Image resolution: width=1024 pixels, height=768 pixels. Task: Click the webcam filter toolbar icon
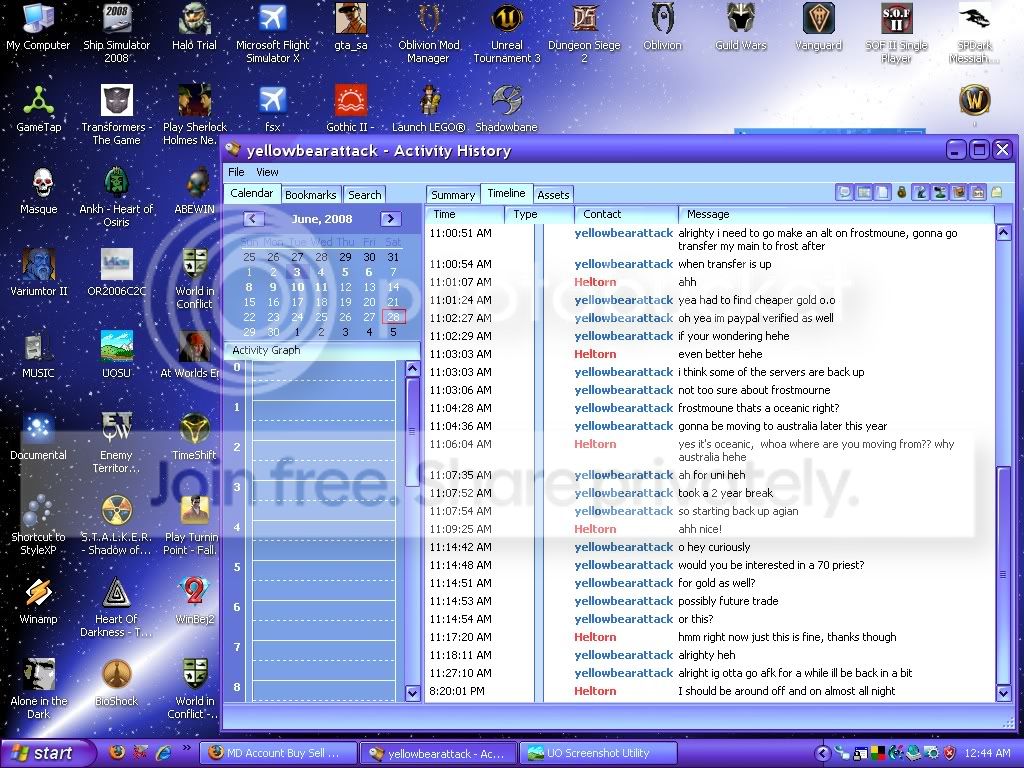tap(939, 192)
